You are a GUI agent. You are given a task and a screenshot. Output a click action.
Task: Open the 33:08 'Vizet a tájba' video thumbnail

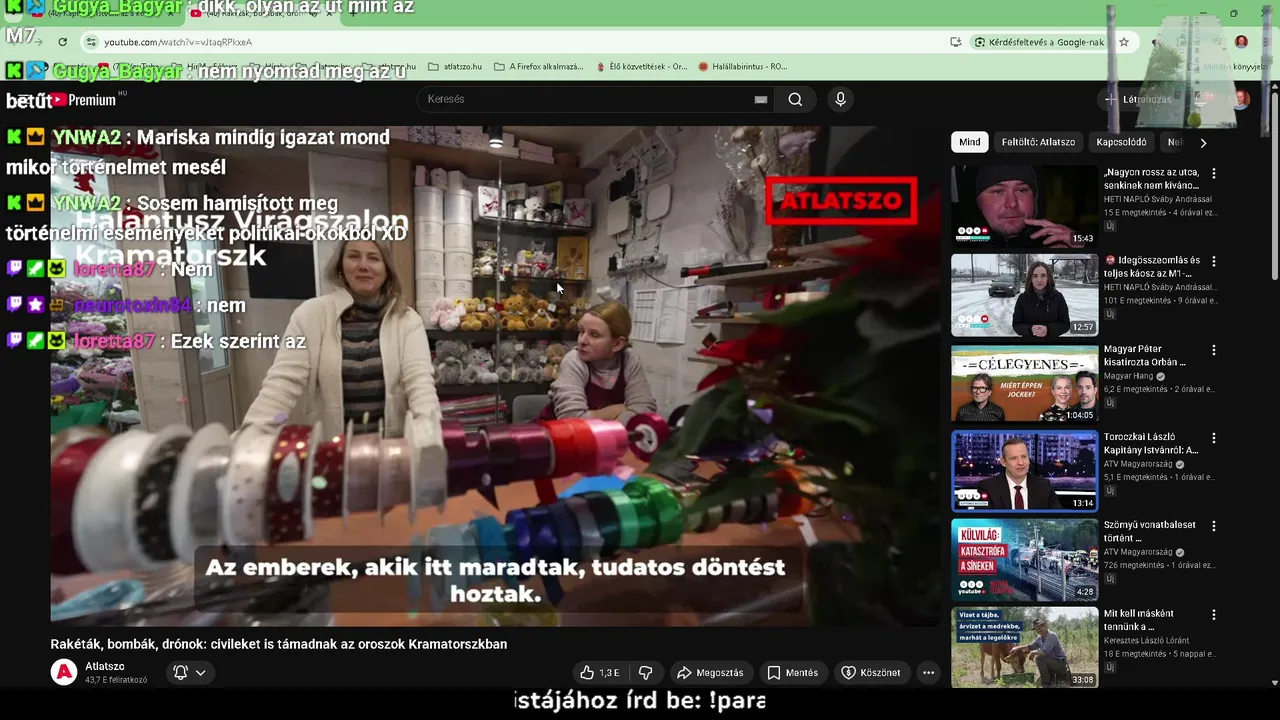pos(1024,647)
